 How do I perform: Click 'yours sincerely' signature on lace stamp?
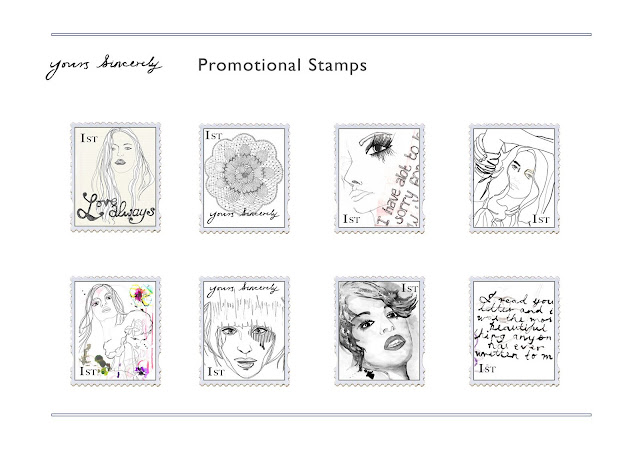point(242,215)
